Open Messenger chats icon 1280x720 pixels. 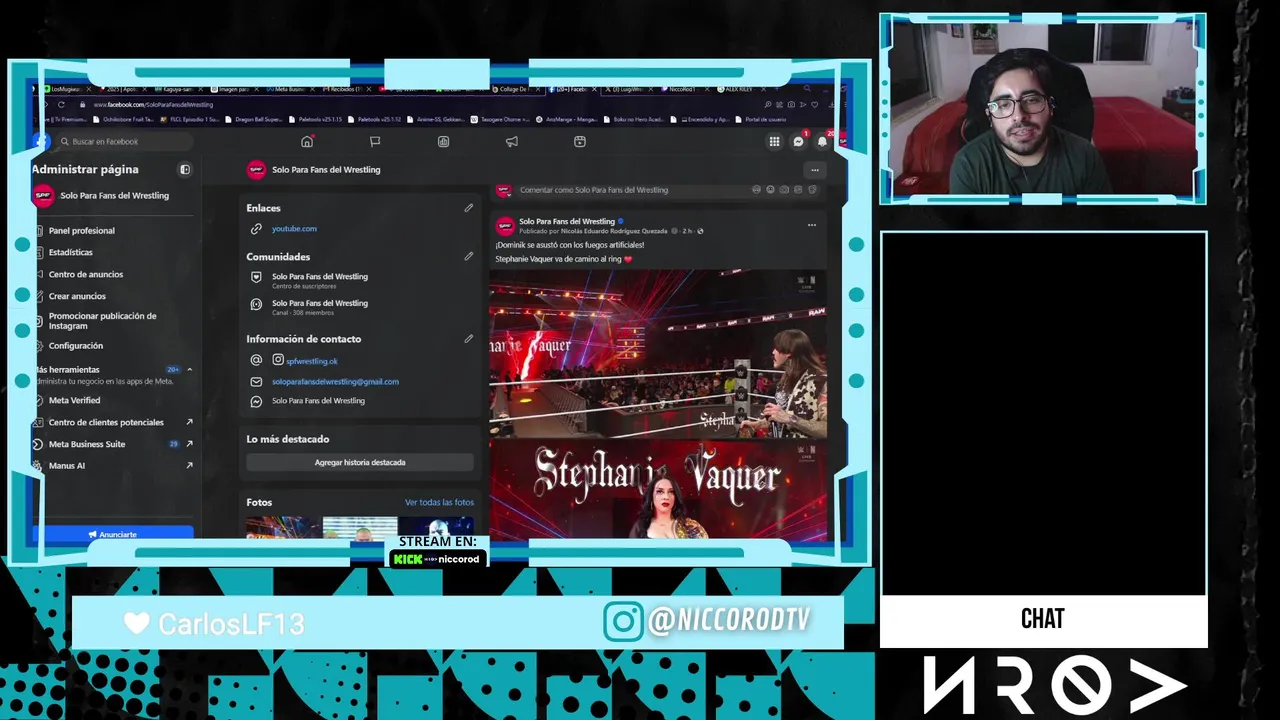pyautogui.click(x=798, y=142)
